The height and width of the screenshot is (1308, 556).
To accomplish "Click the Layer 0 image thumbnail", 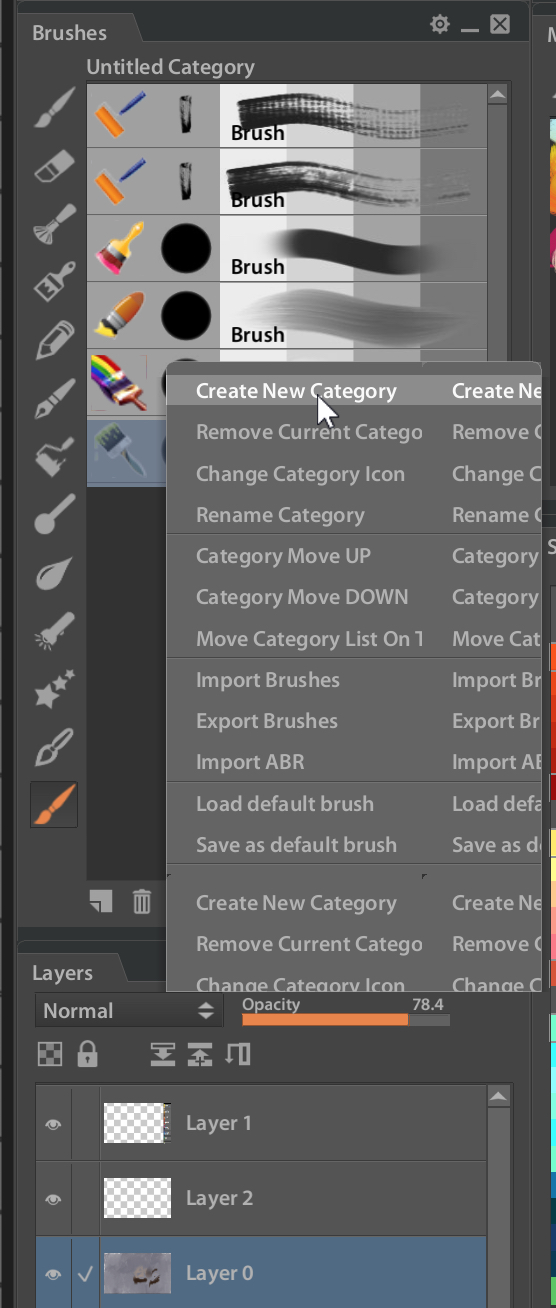I will pos(138,1273).
